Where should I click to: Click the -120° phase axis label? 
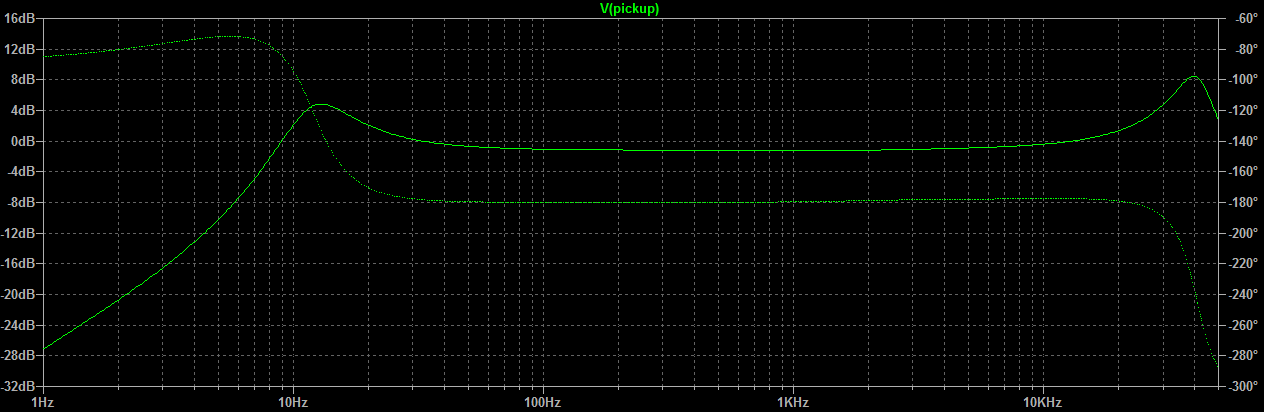pyautogui.click(x=1243, y=110)
